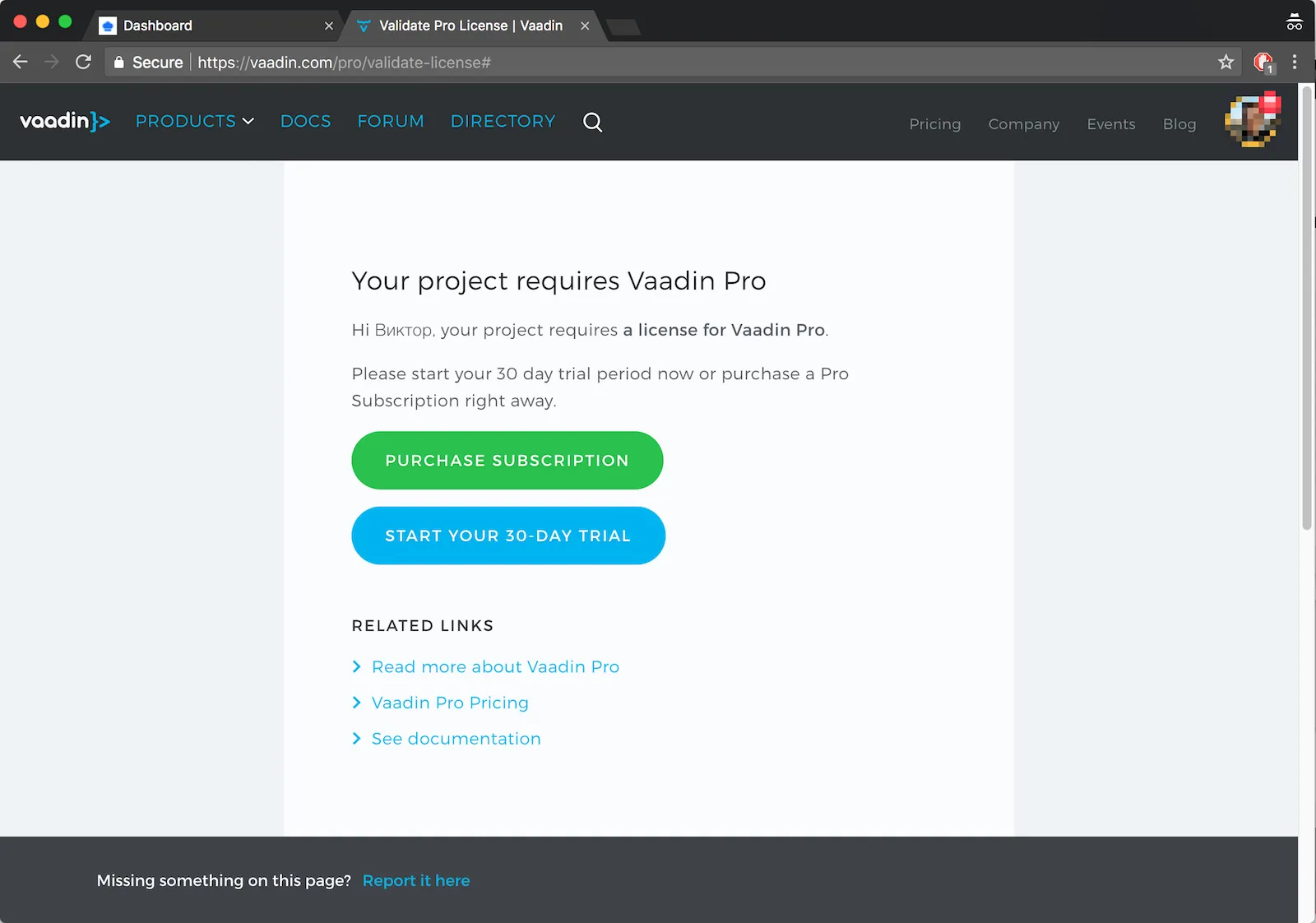Click the chevron beside Read more about Vaadin Pro
The height and width of the screenshot is (923, 1316).
[357, 667]
